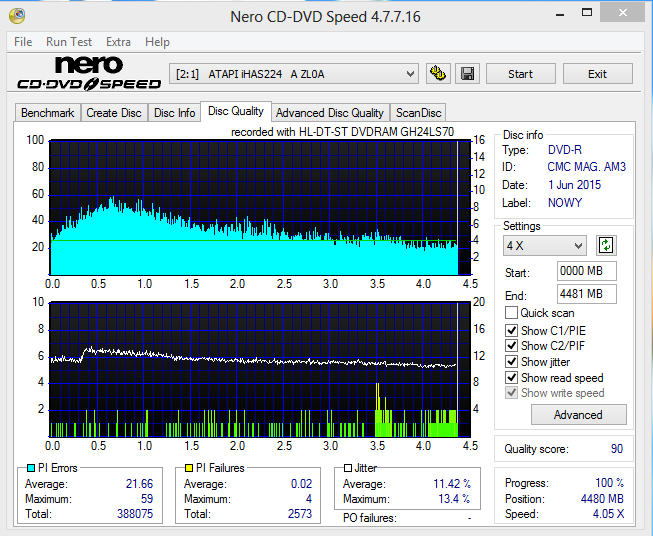This screenshot has height=536, width=653.
Task: Click the Start button
Action: [521, 74]
